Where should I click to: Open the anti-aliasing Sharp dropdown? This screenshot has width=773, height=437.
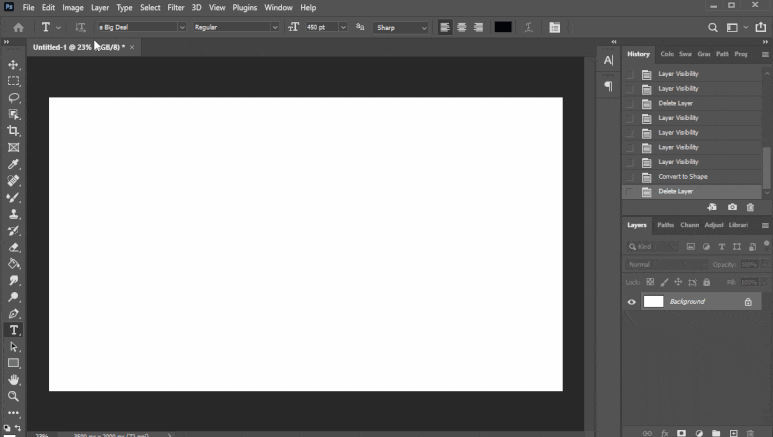point(401,28)
